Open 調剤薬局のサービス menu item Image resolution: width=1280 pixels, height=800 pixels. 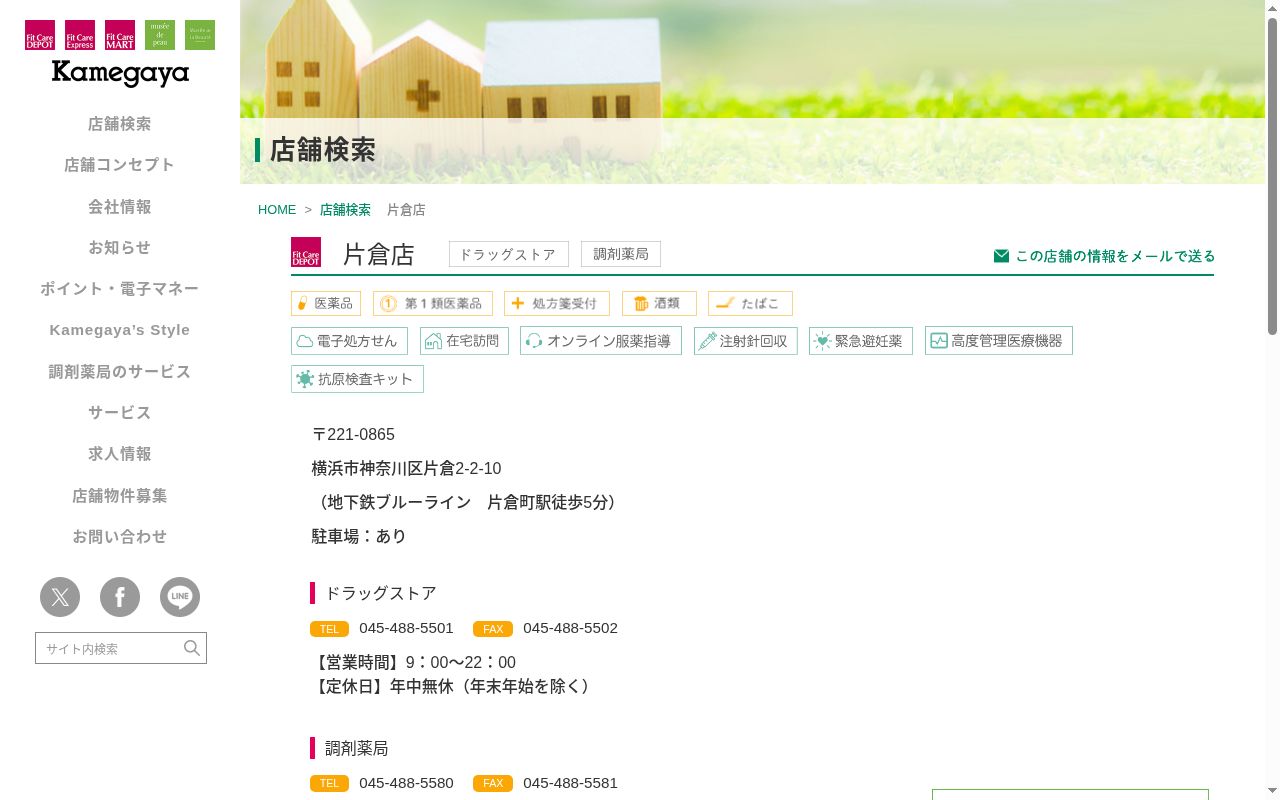click(120, 372)
